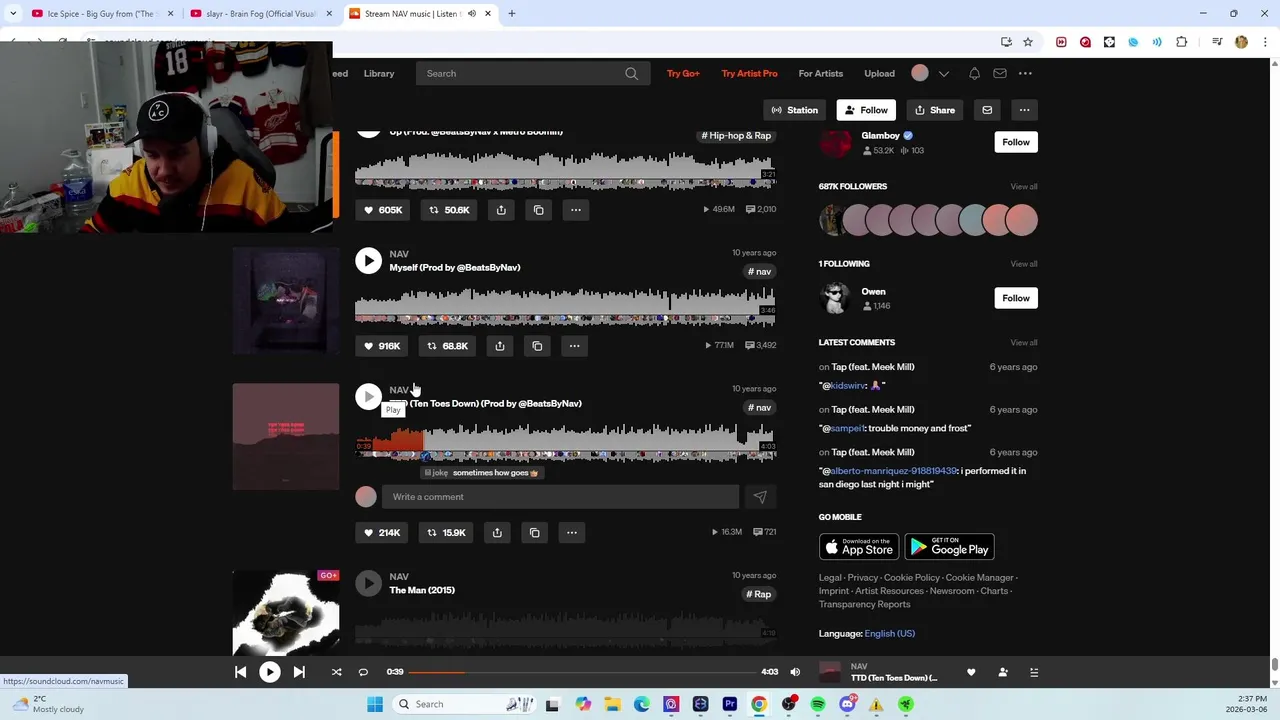Repost Myself track showing 68.8K reposts

point(446,346)
